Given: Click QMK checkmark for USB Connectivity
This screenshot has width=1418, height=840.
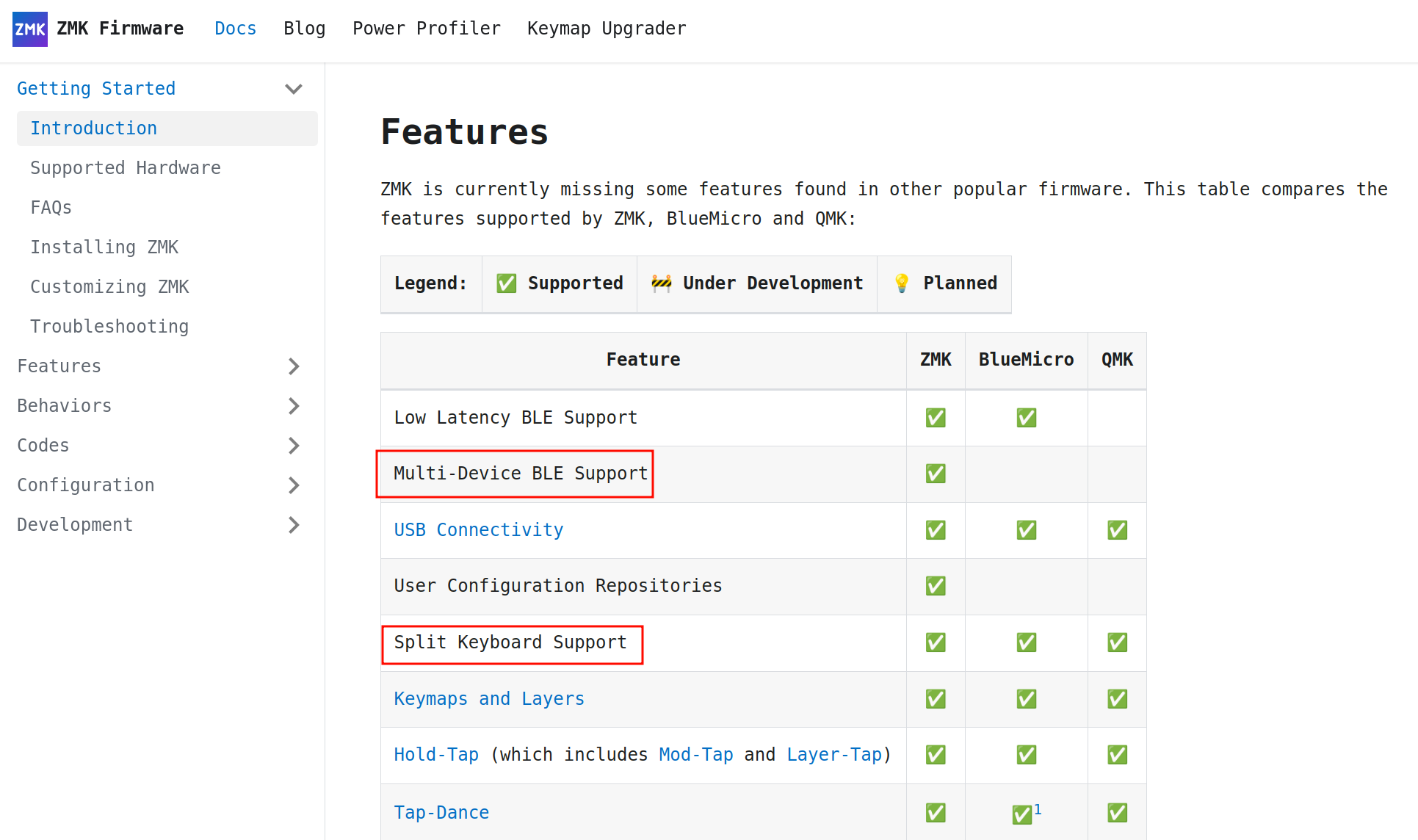Looking at the screenshot, I should click(1116, 530).
